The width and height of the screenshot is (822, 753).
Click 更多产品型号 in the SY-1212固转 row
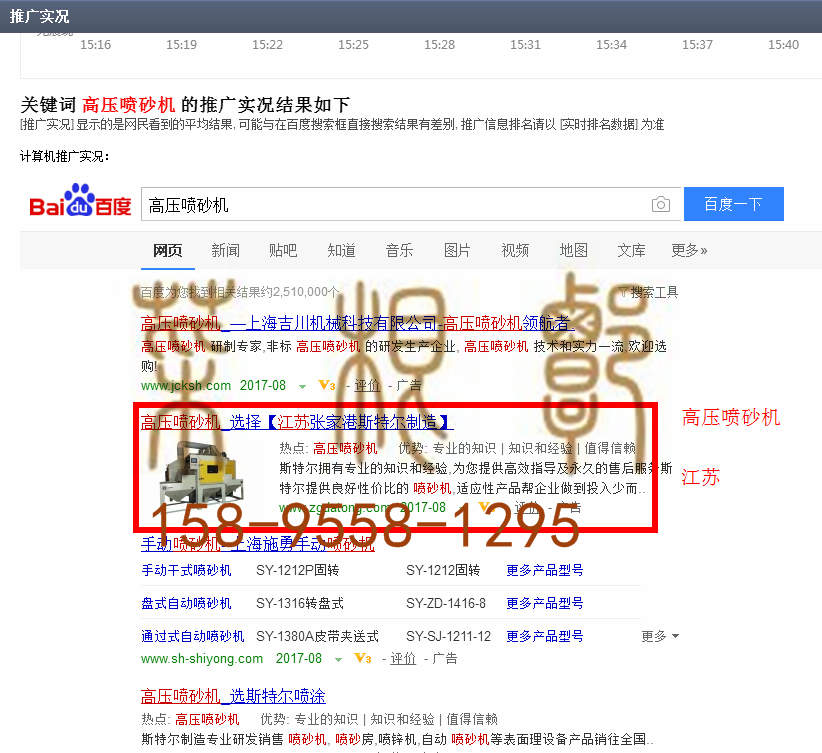pyautogui.click(x=545, y=570)
